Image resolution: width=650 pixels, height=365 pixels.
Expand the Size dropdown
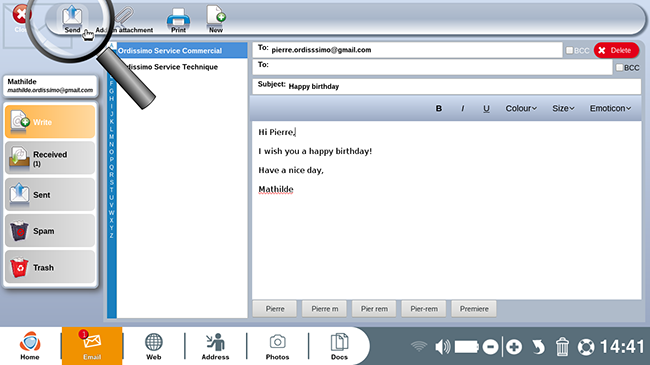(563, 108)
